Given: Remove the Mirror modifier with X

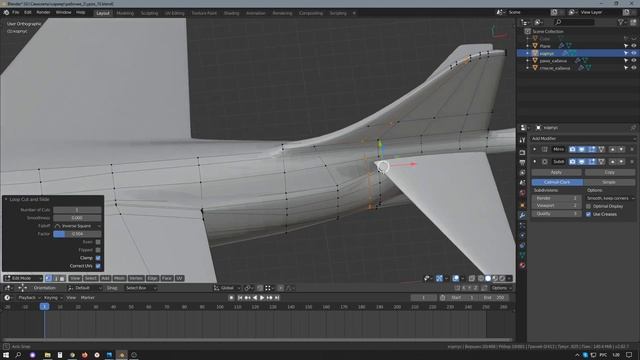Looking at the screenshot, I should click(632, 149).
